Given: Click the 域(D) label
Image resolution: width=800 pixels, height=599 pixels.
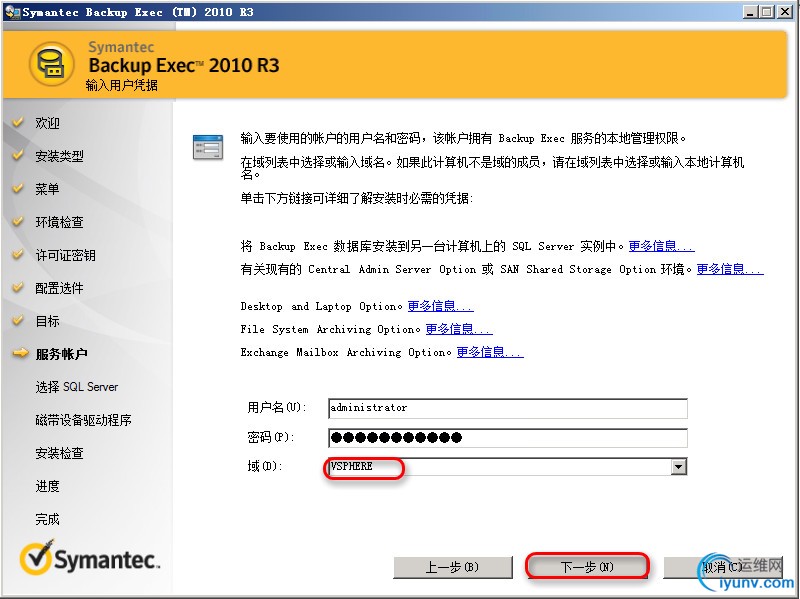Looking at the screenshot, I should [x=265, y=466].
